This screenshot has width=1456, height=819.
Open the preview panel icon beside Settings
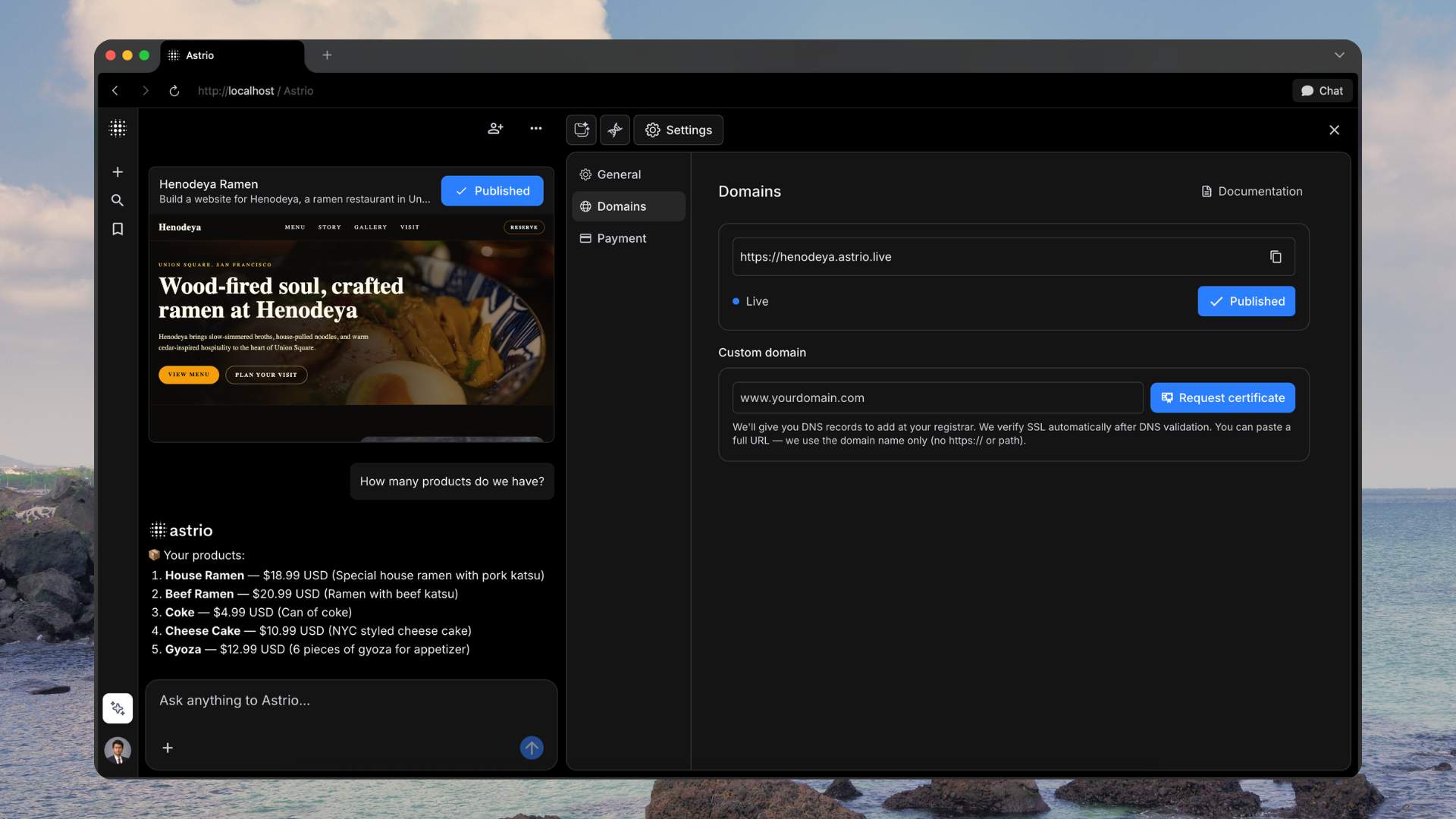582,130
